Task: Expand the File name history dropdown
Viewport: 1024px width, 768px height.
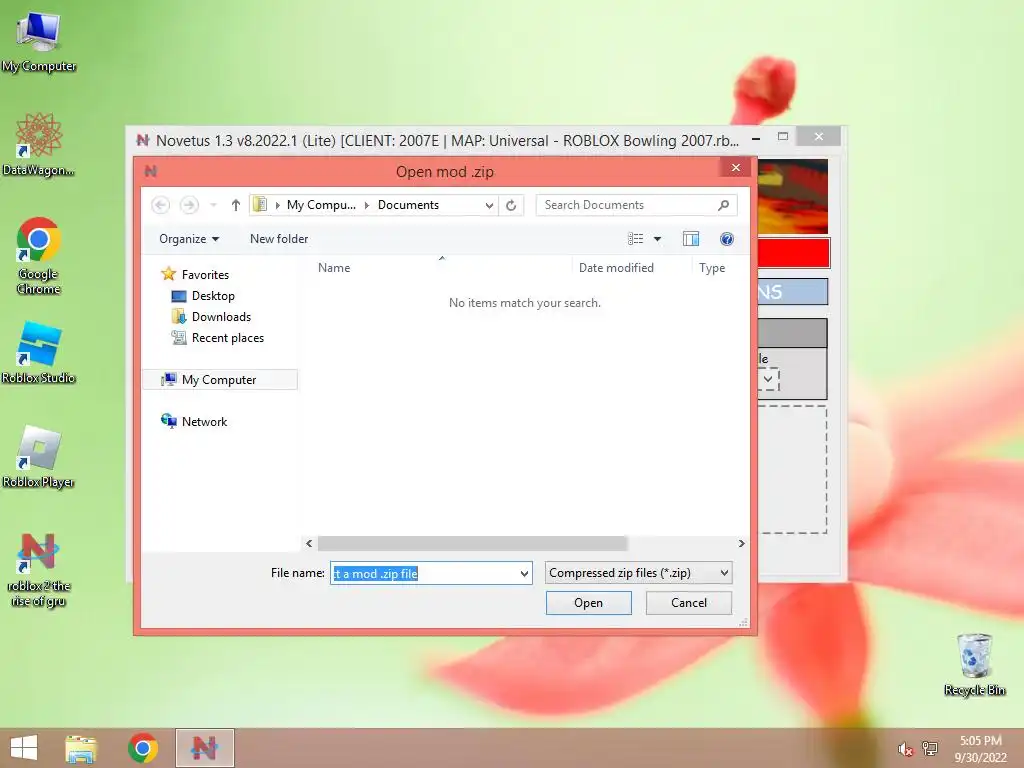Action: tap(524, 573)
